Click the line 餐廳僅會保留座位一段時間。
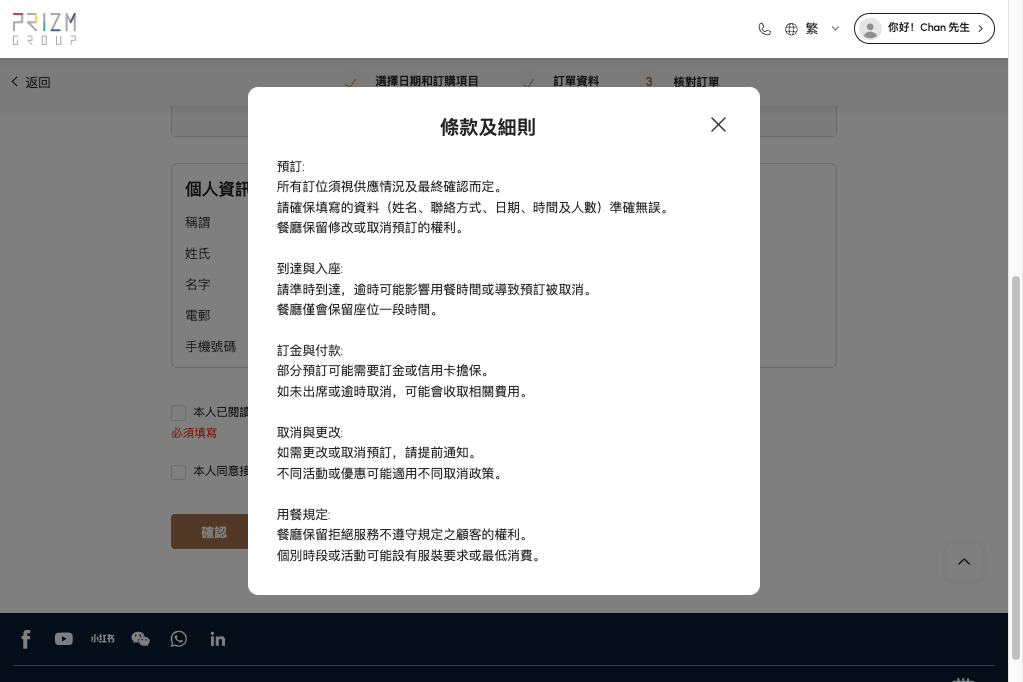Screen dimensions: 1023x682 tap(358, 310)
